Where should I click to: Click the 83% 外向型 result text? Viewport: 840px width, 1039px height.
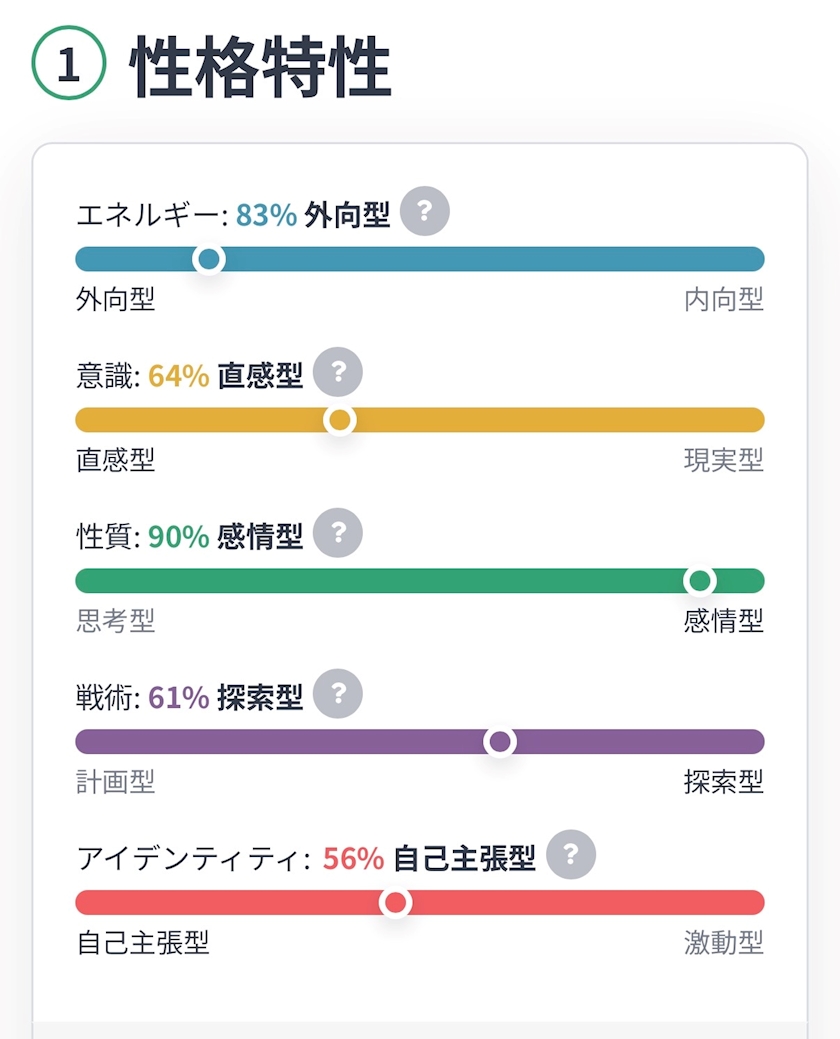(313, 215)
